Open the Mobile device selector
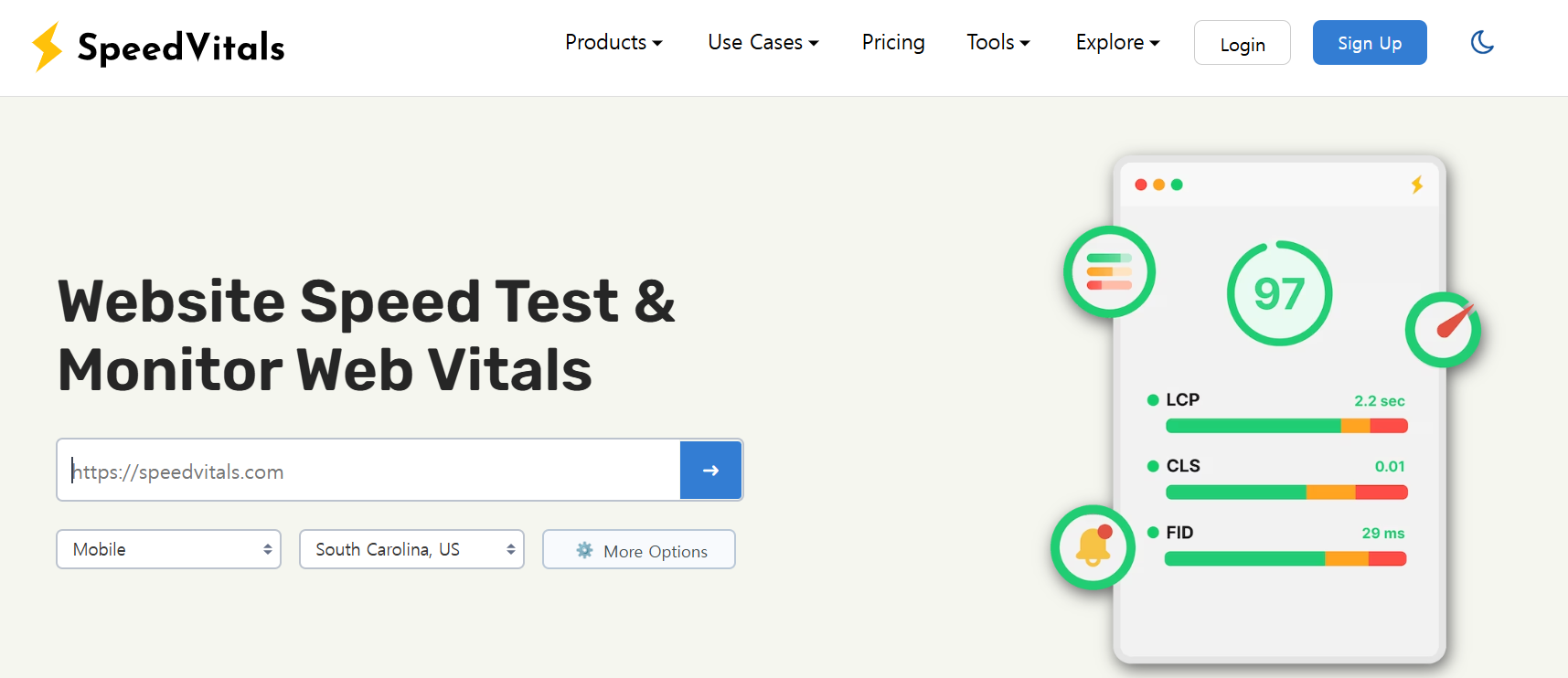 (x=168, y=549)
